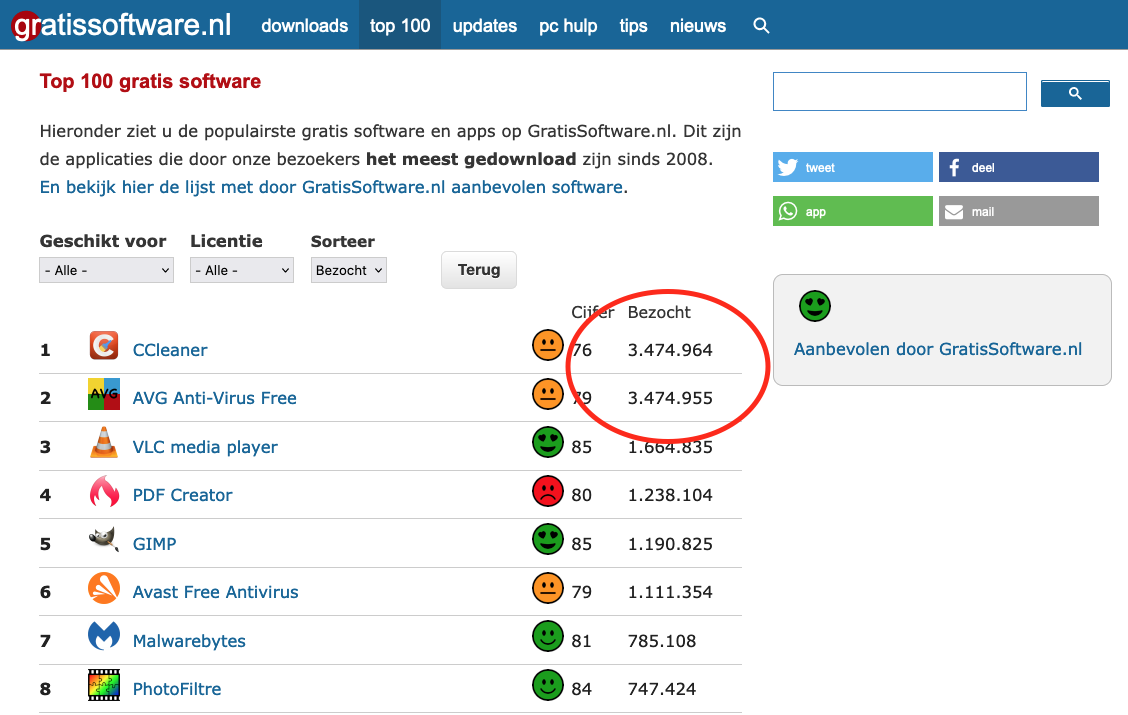Click the PhotoFiltre filmstrip icon

coord(104,686)
